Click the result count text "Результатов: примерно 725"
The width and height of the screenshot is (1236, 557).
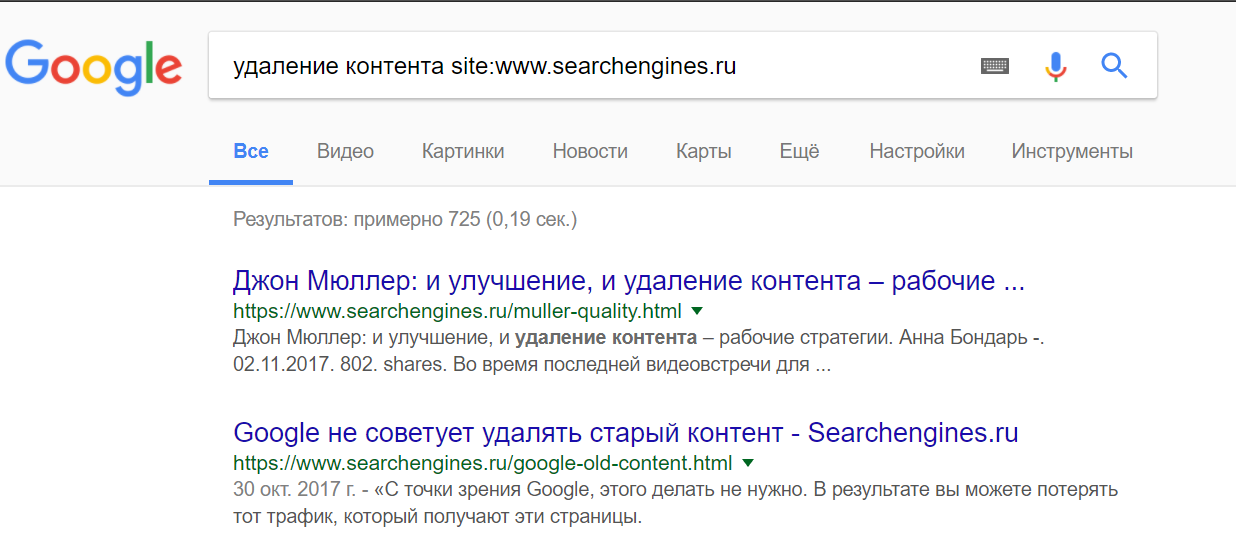coord(404,218)
